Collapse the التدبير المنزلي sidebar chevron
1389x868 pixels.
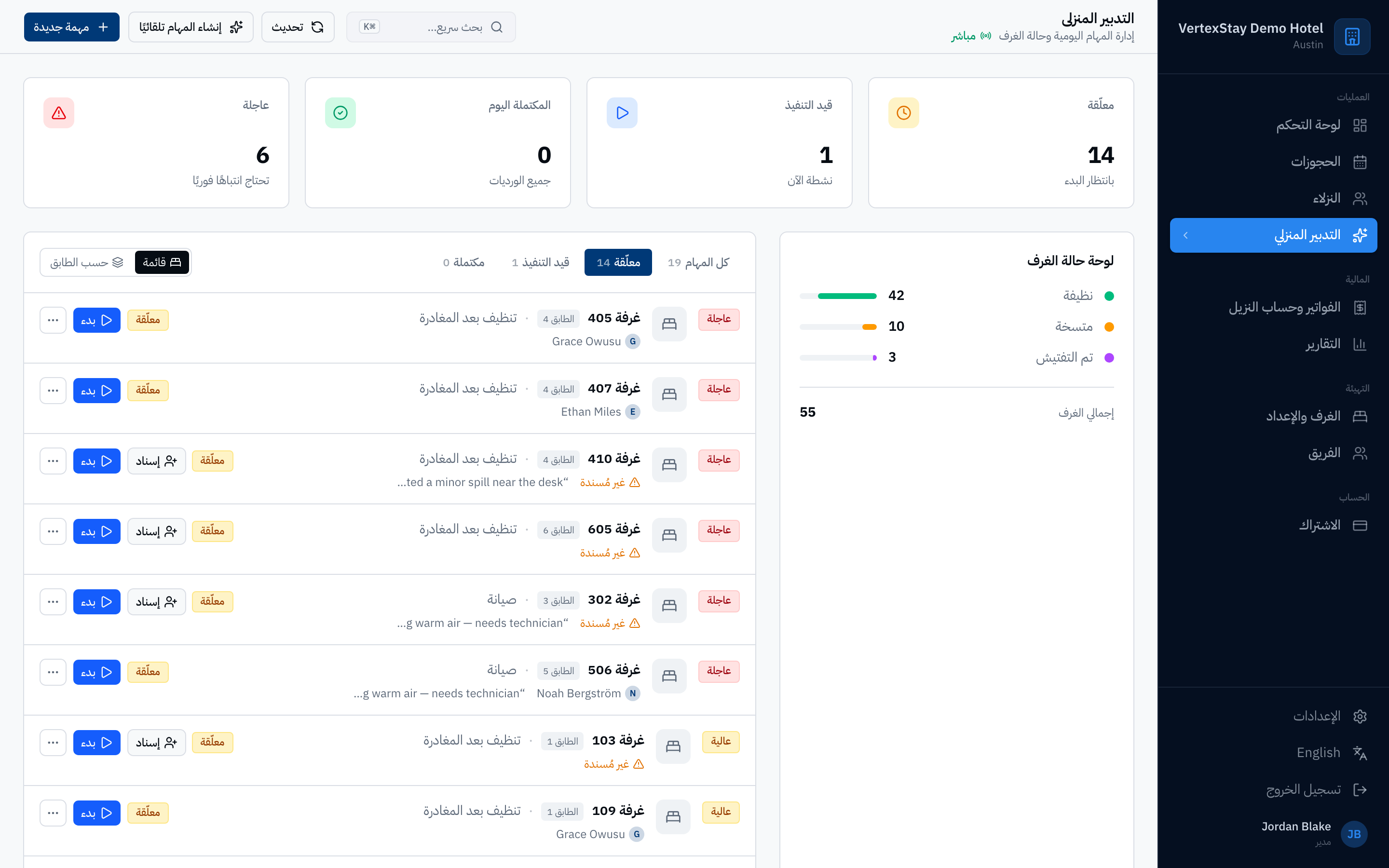pyautogui.click(x=1186, y=235)
